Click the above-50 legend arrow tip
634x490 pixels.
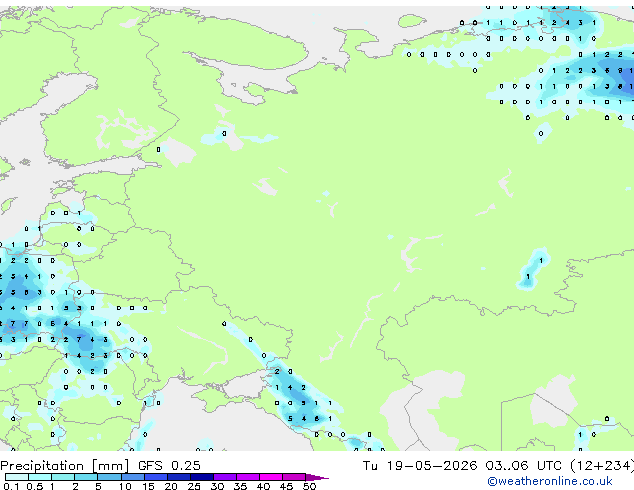coord(317,477)
